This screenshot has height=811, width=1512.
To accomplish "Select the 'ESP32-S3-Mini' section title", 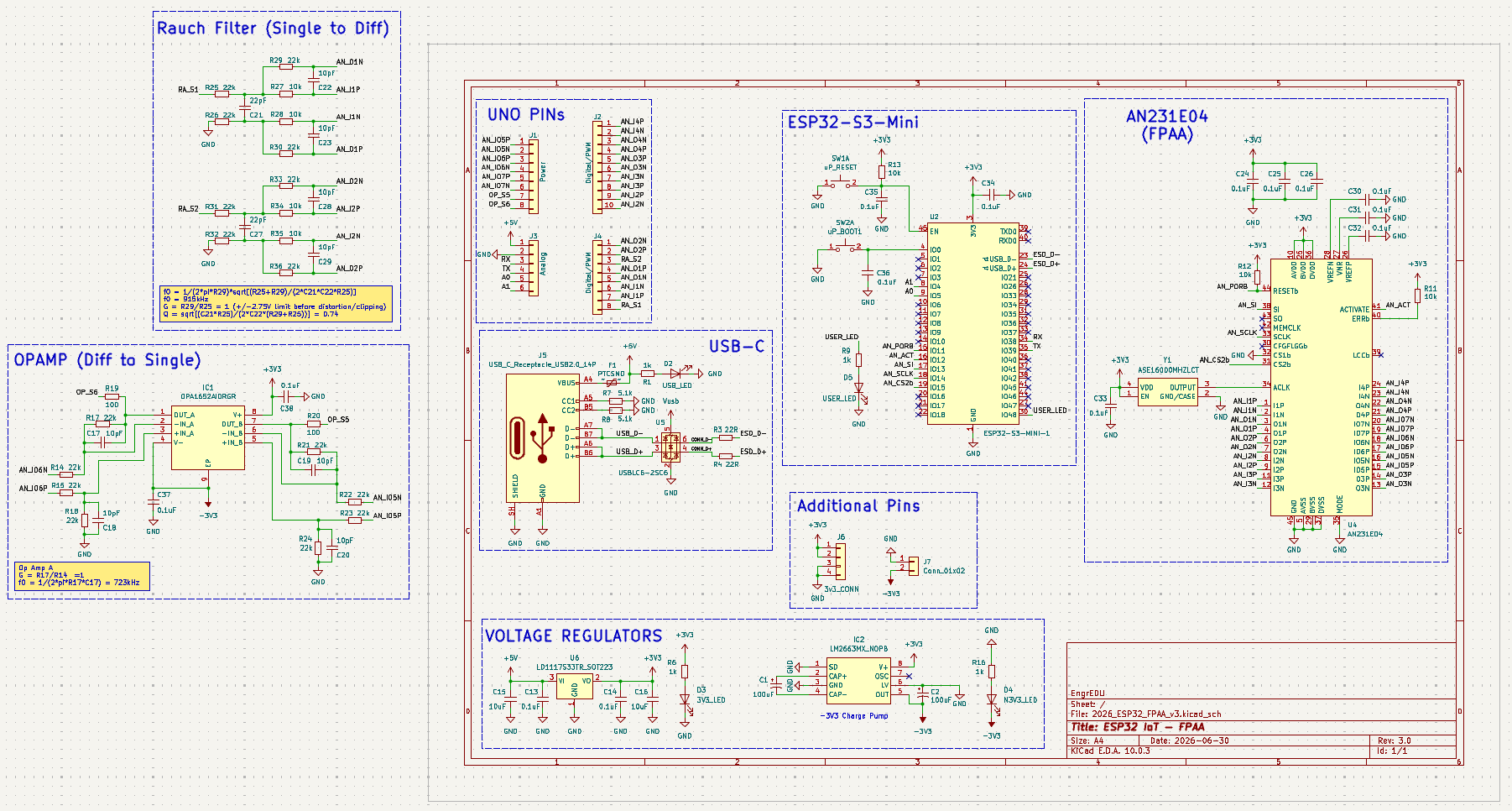I will [852, 122].
